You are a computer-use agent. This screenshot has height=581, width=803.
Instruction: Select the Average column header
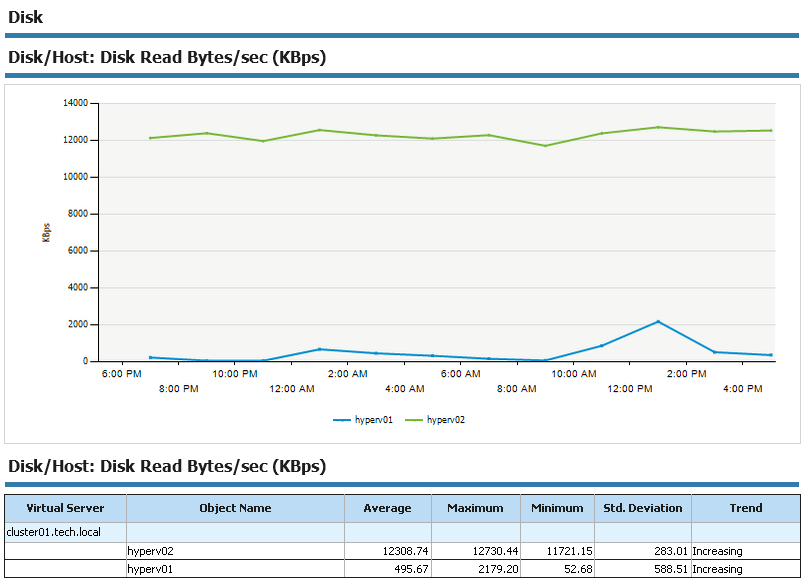pyautogui.click(x=388, y=508)
